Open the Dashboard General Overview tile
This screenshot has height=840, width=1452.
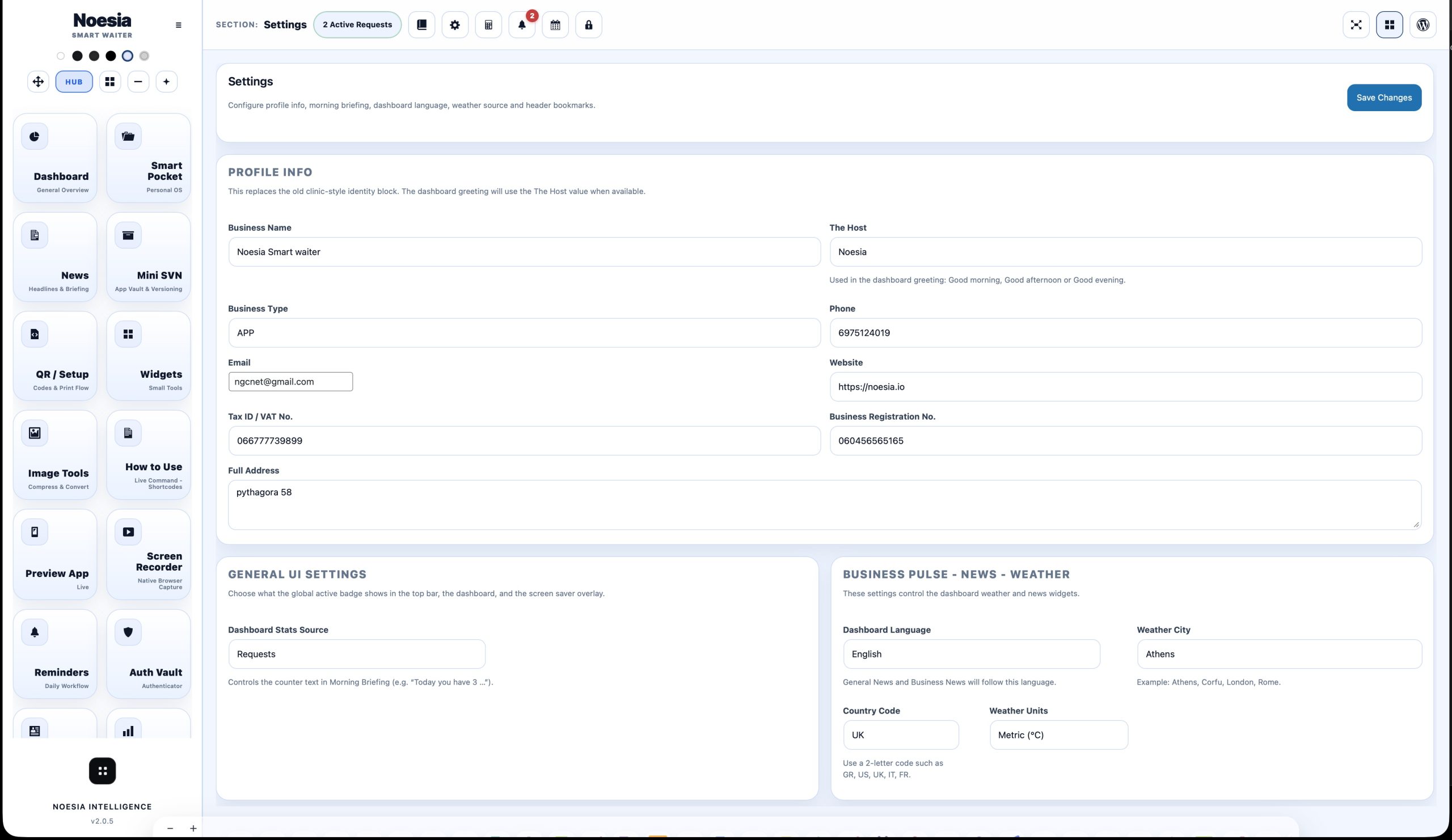[56, 158]
